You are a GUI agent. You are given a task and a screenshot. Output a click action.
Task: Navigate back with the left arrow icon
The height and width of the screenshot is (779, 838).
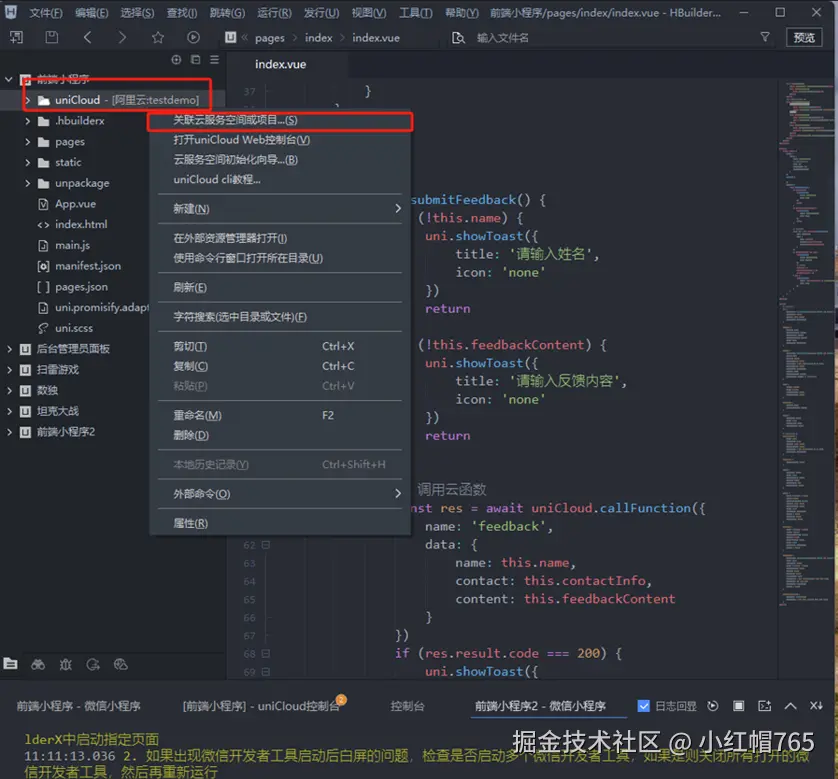(x=88, y=37)
